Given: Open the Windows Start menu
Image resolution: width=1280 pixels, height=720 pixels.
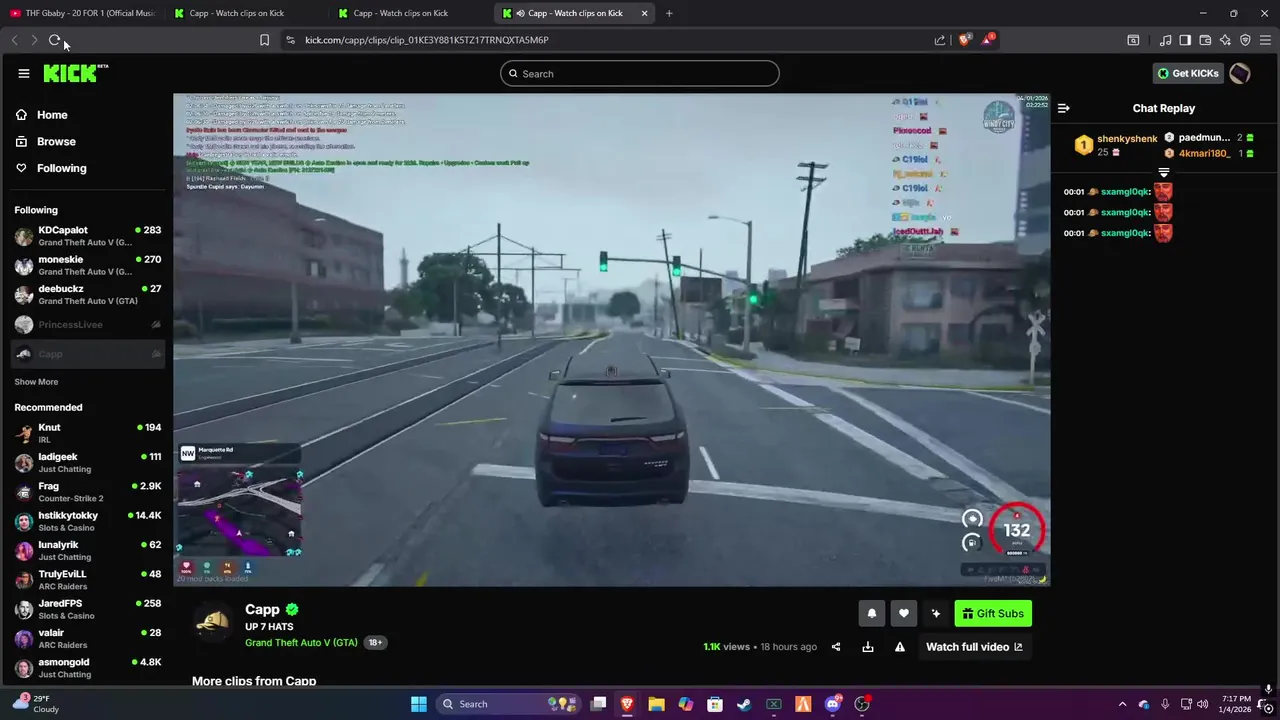Looking at the screenshot, I should 419,704.
